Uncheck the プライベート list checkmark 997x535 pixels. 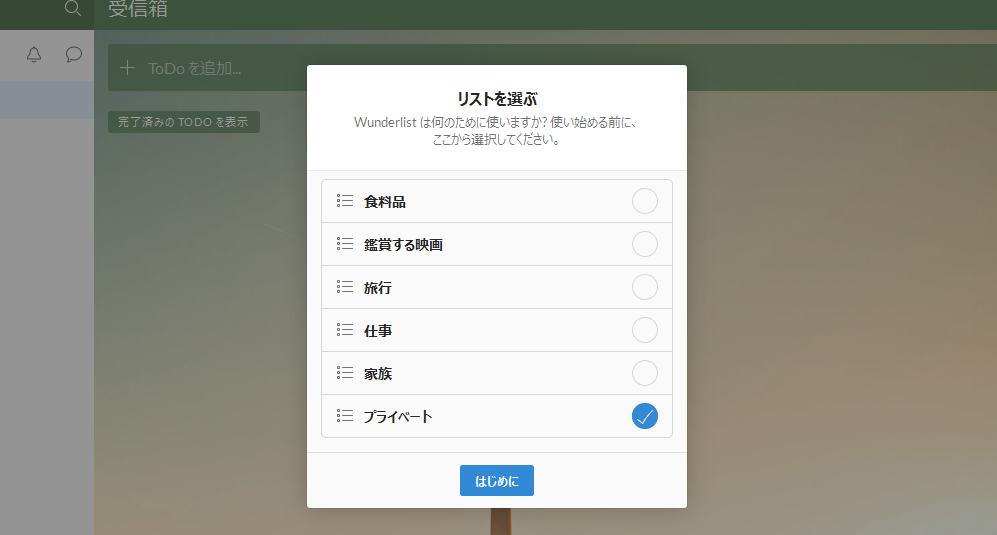click(645, 416)
